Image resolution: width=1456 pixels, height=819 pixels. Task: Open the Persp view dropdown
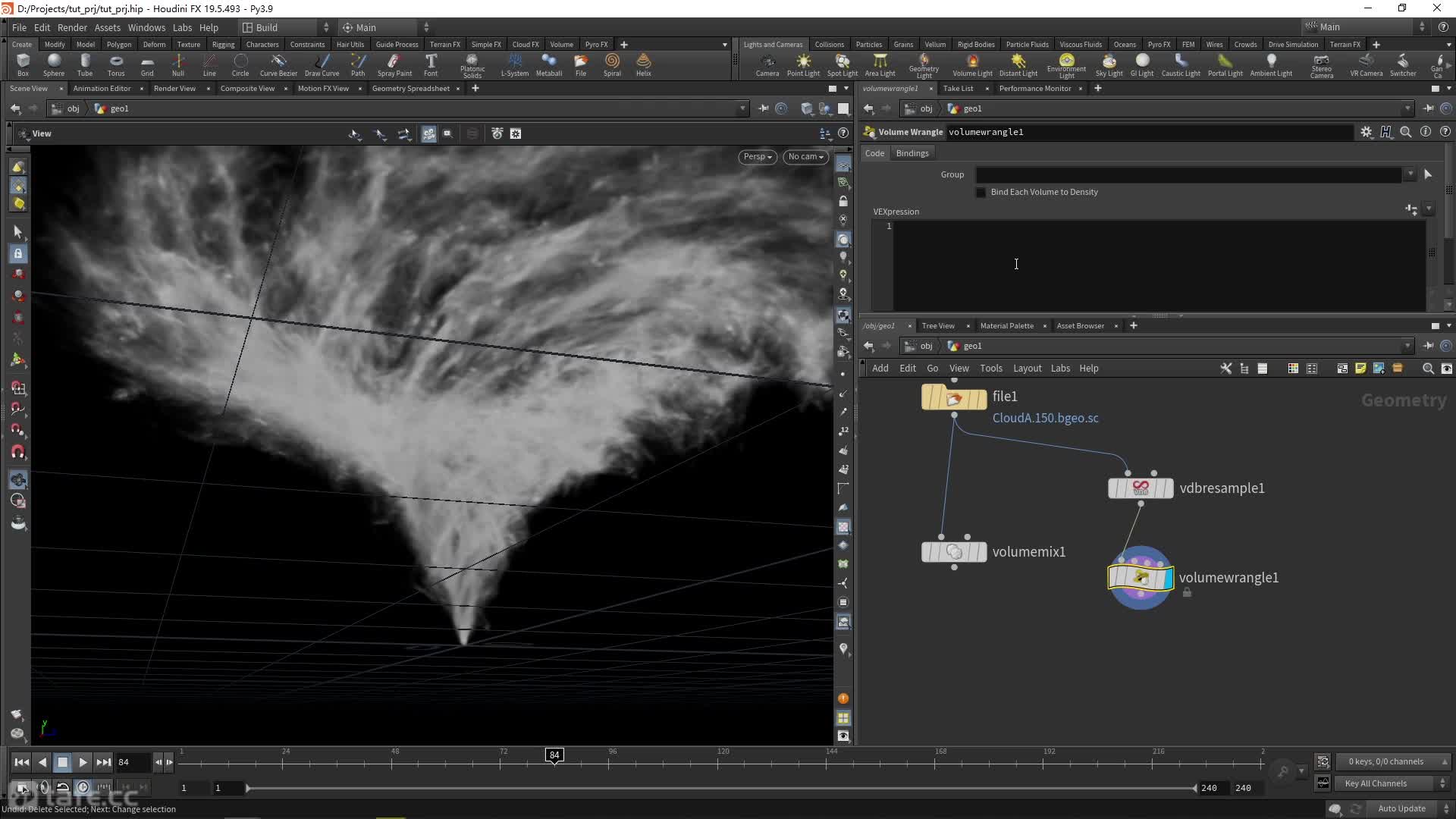click(757, 157)
